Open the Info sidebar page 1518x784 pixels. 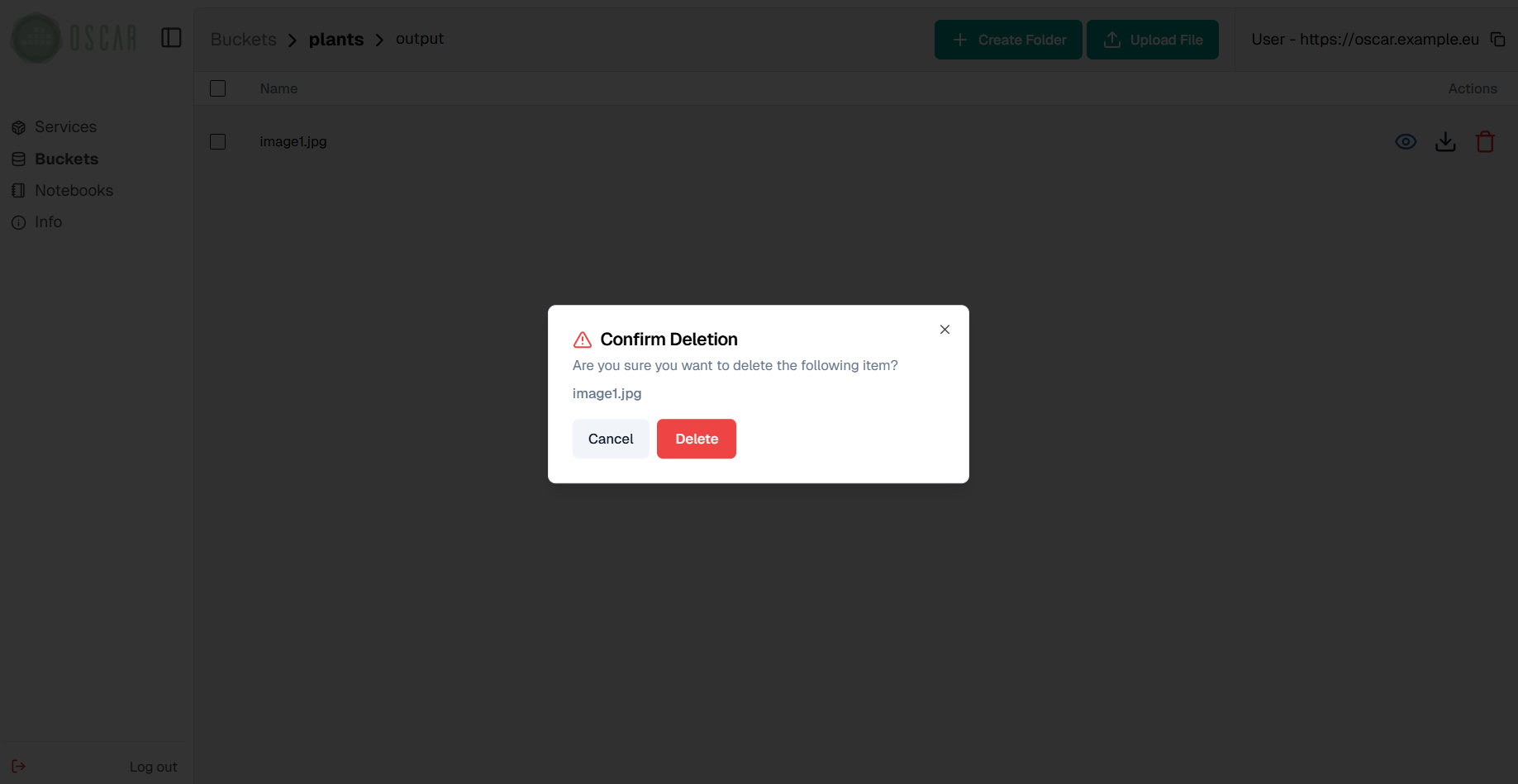(x=48, y=222)
